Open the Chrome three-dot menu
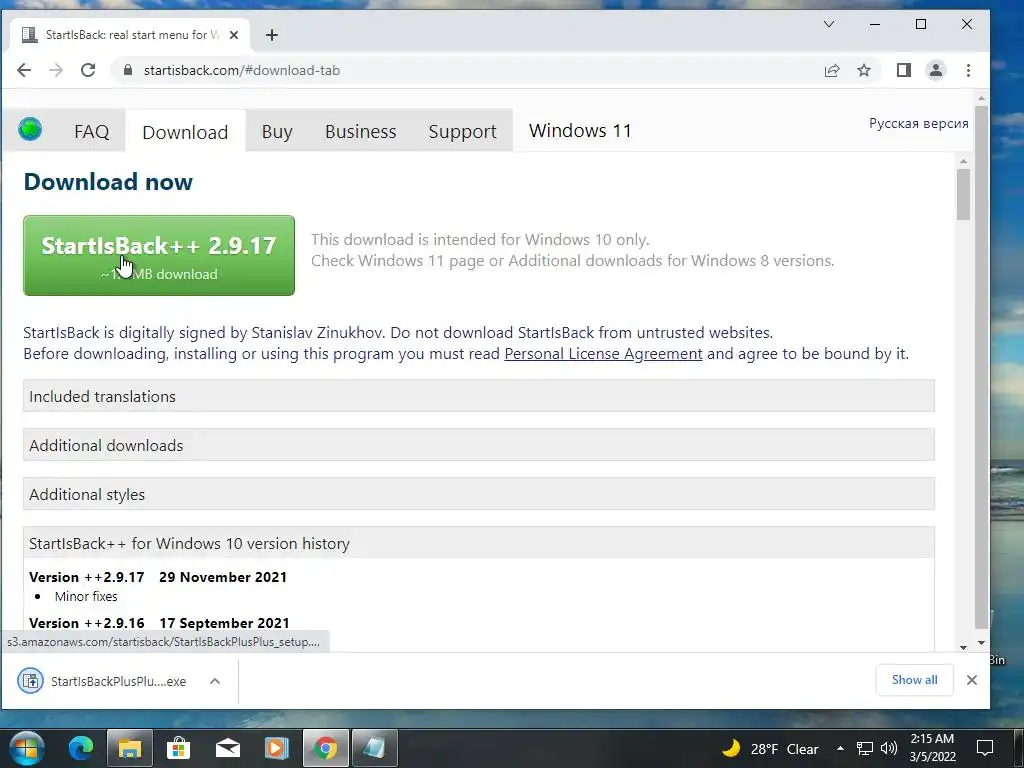The width and height of the screenshot is (1024, 768). point(968,71)
